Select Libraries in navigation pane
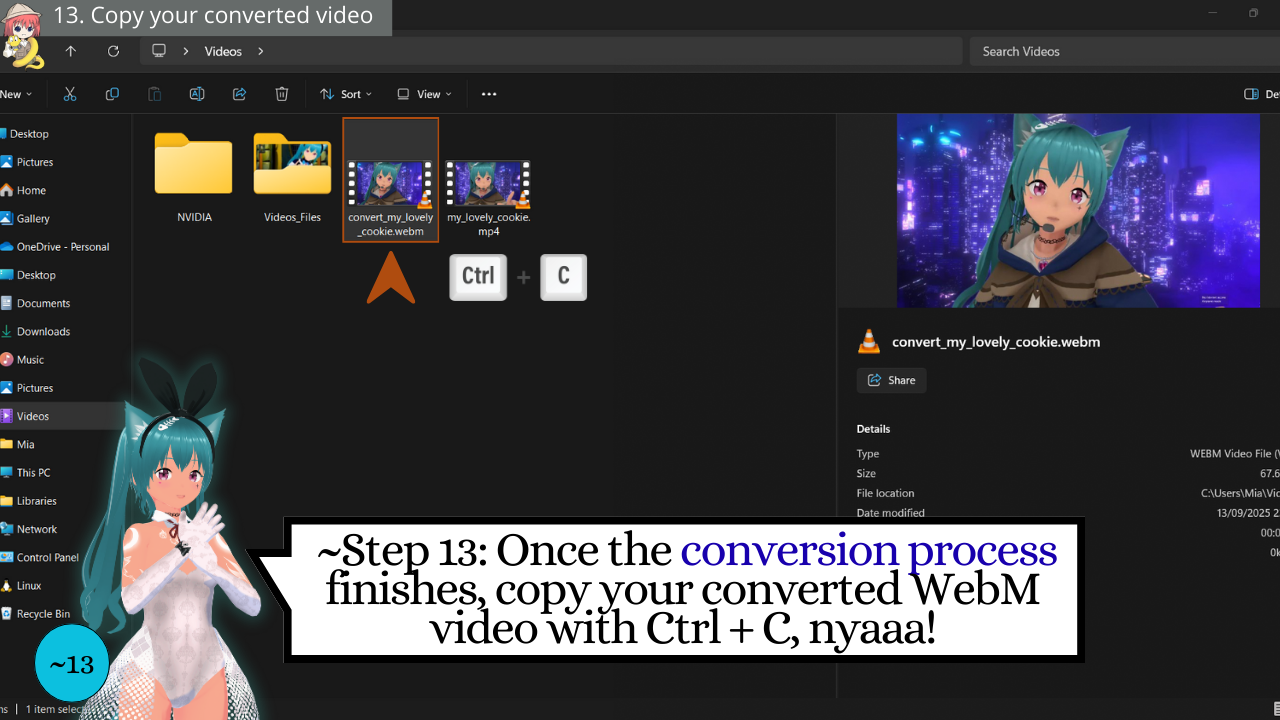The height and width of the screenshot is (720, 1280). [x=36, y=501]
